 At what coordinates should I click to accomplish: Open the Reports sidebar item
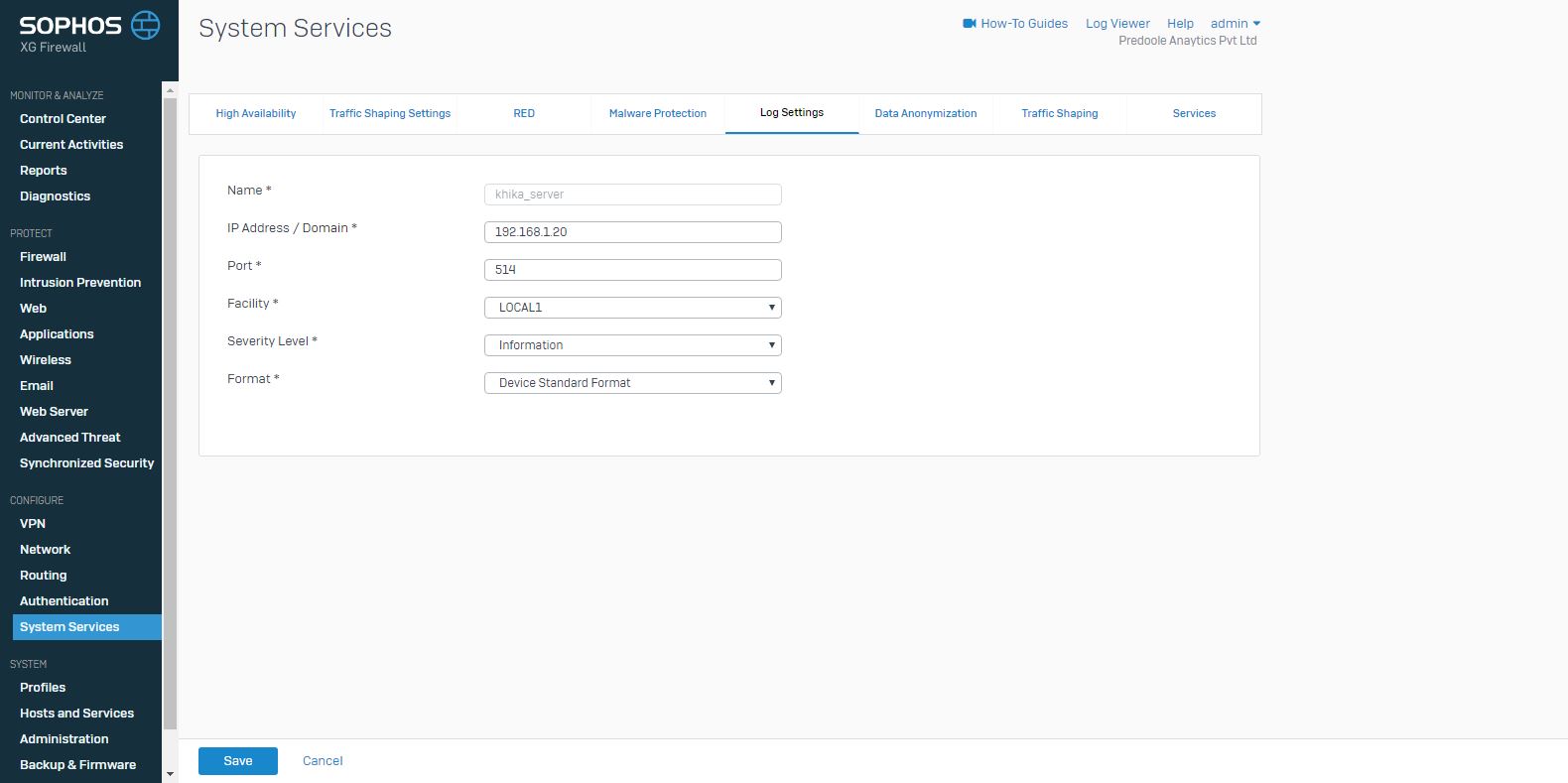44,171
